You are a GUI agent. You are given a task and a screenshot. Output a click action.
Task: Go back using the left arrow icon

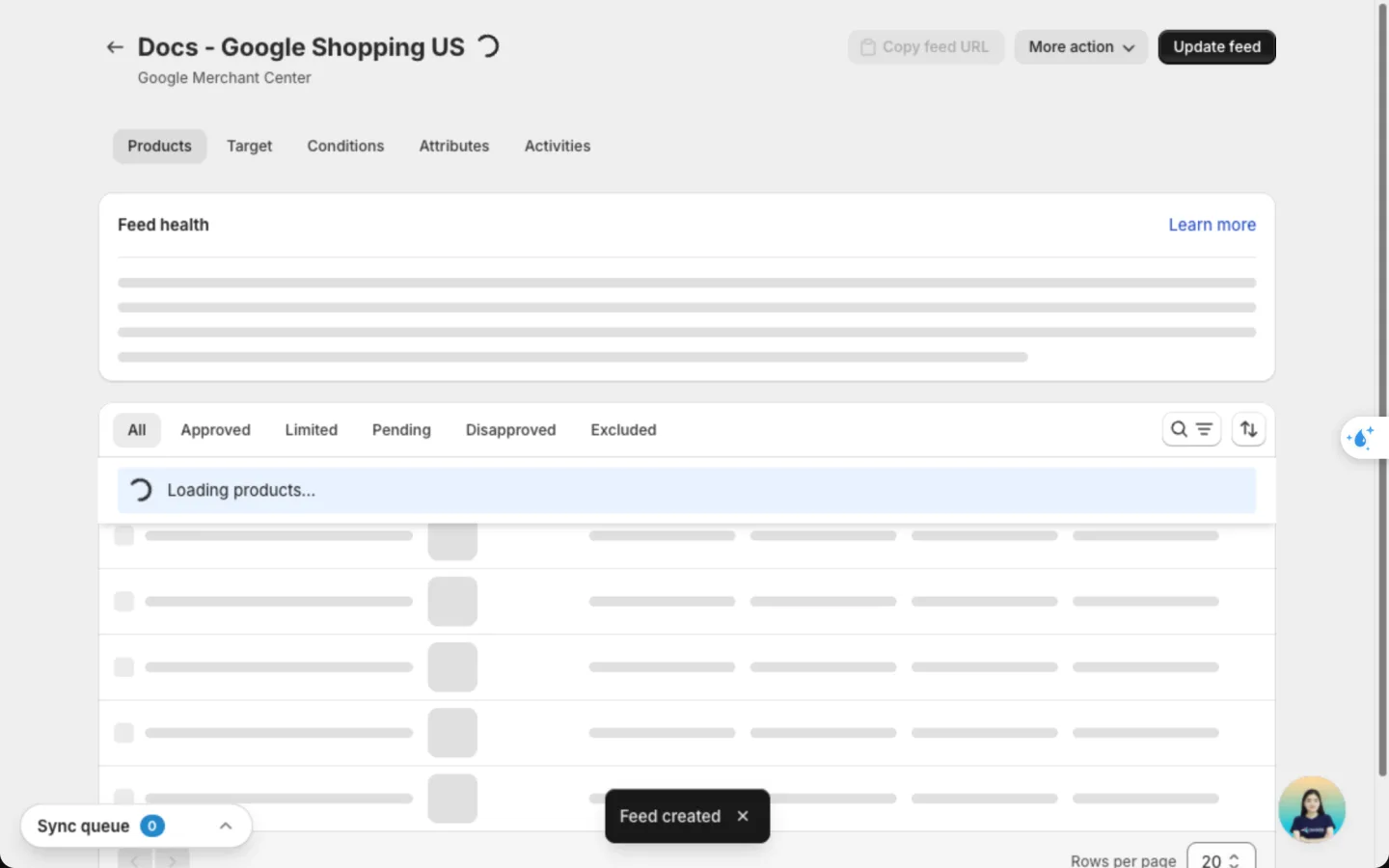point(115,47)
